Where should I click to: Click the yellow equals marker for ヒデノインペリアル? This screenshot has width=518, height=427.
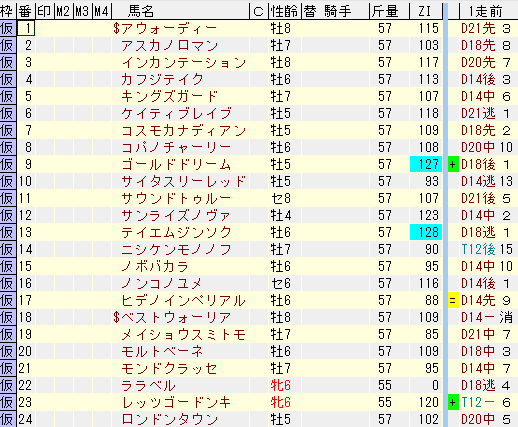click(x=453, y=300)
